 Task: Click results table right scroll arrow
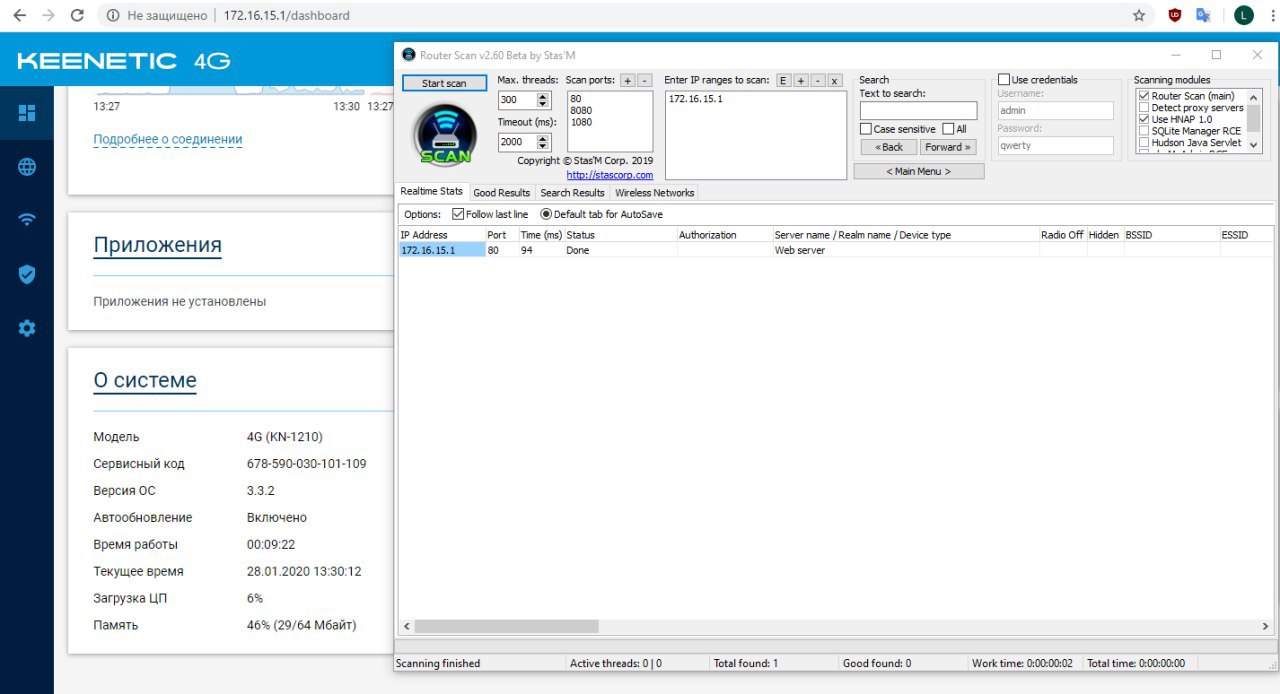pyautogui.click(x=1266, y=626)
